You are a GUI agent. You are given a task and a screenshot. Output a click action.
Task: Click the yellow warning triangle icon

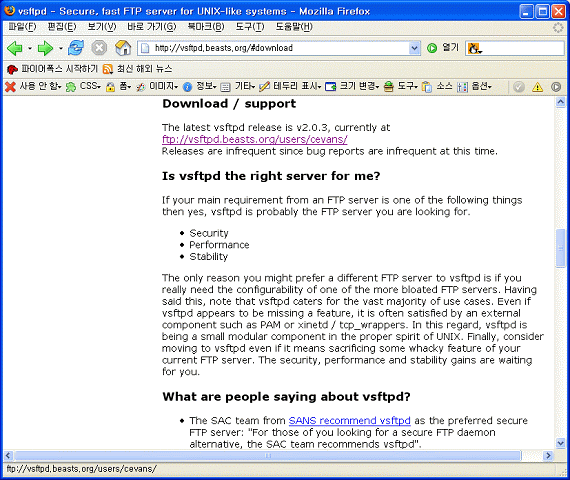point(537,87)
